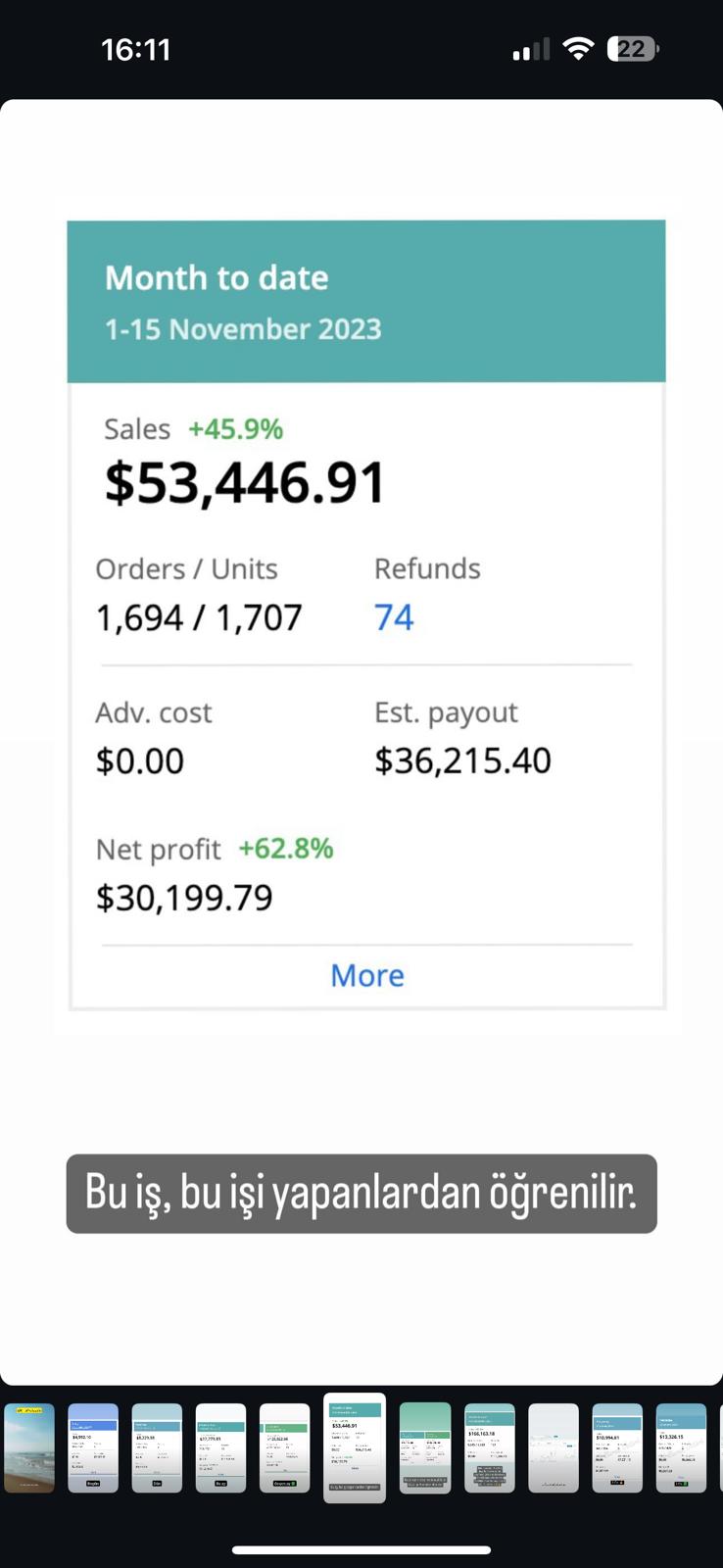Tap the Month to date header banner
723x1568 pixels.
(366, 302)
